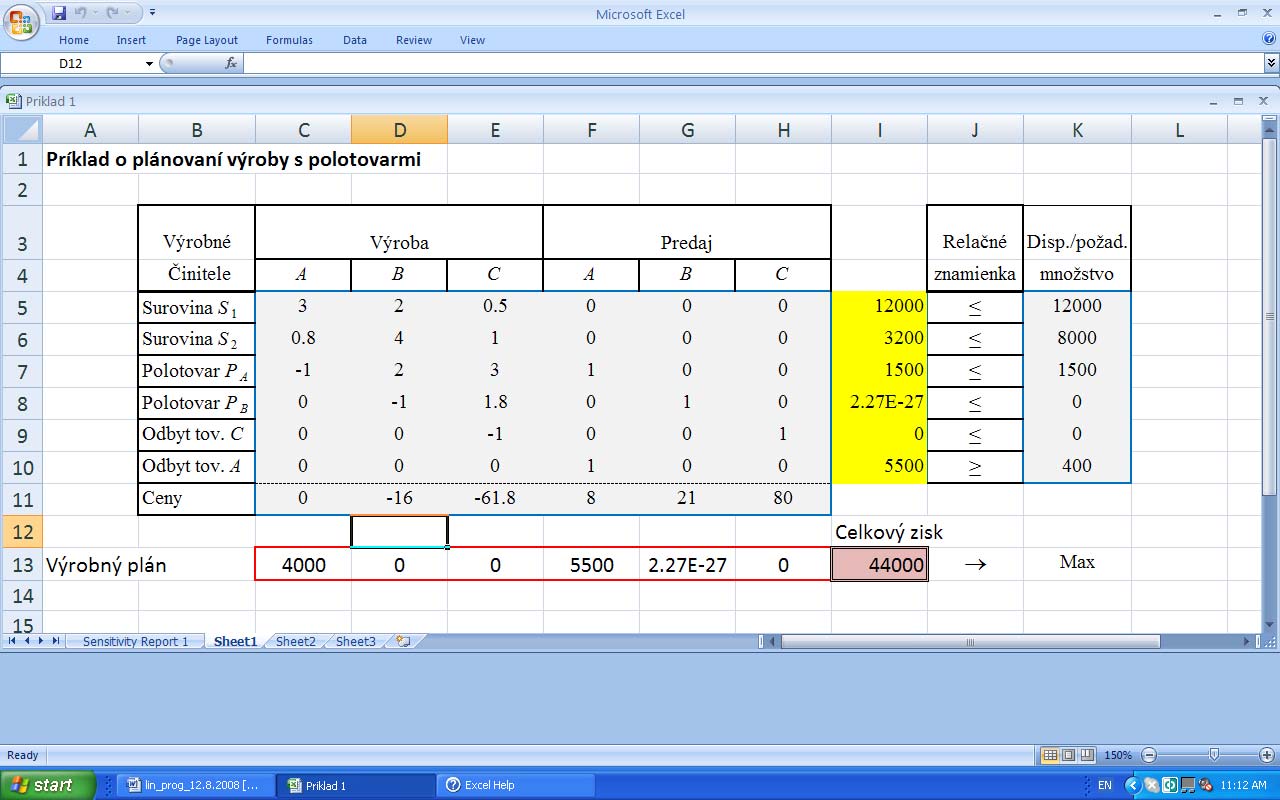Go to last sheet navigation arrow

point(56,640)
